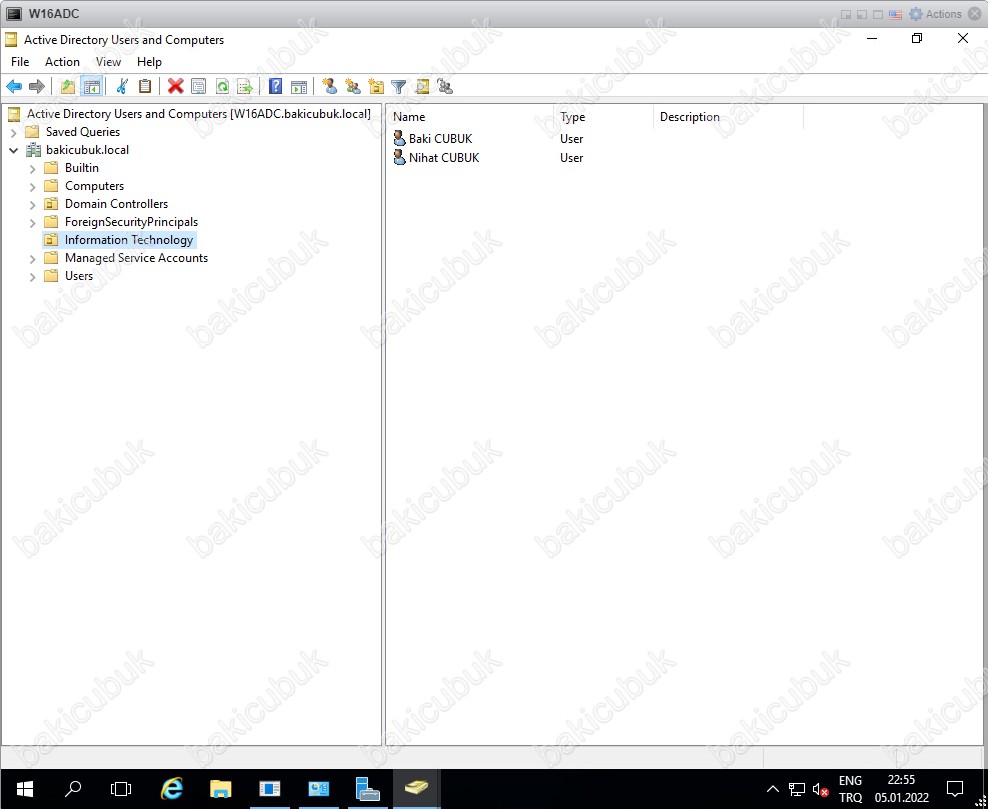Launch Internet Explorer from taskbar
The height and width of the screenshot is (809, 988).
[171, 789]
